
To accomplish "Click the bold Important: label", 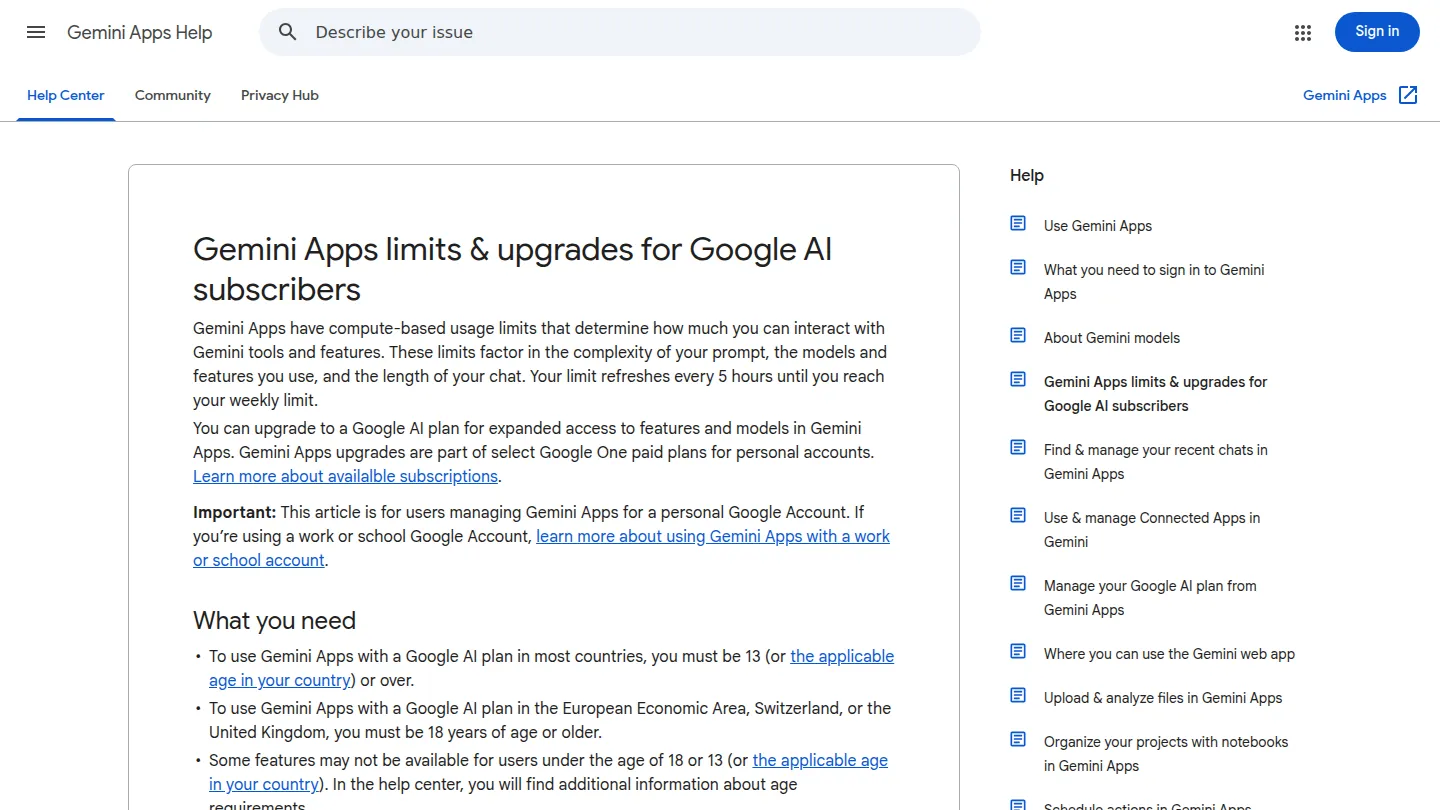I will pyautogui.click(x=234, y=512).
